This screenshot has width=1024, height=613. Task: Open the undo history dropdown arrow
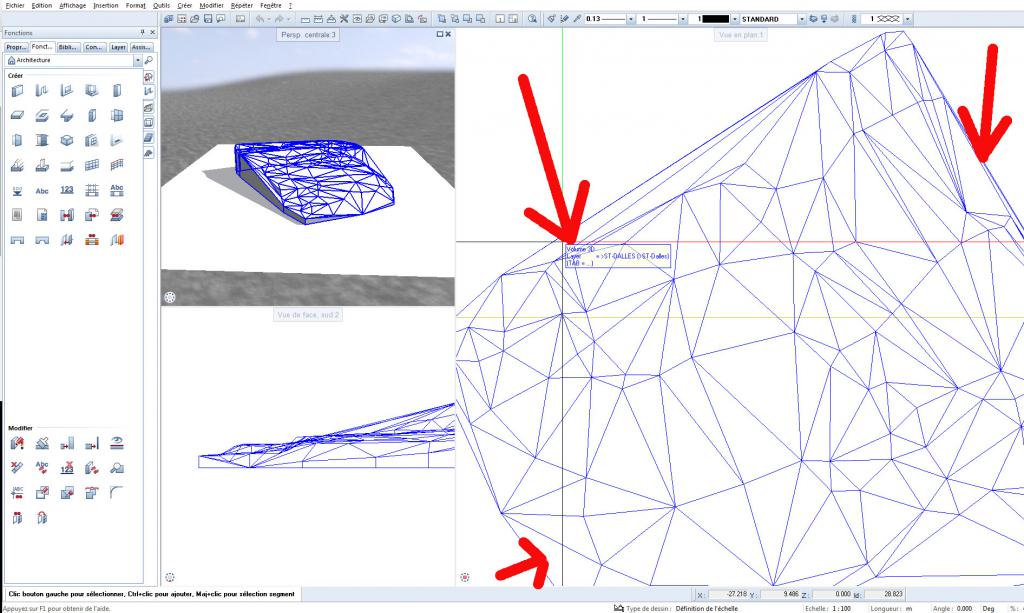coord(268,19)
